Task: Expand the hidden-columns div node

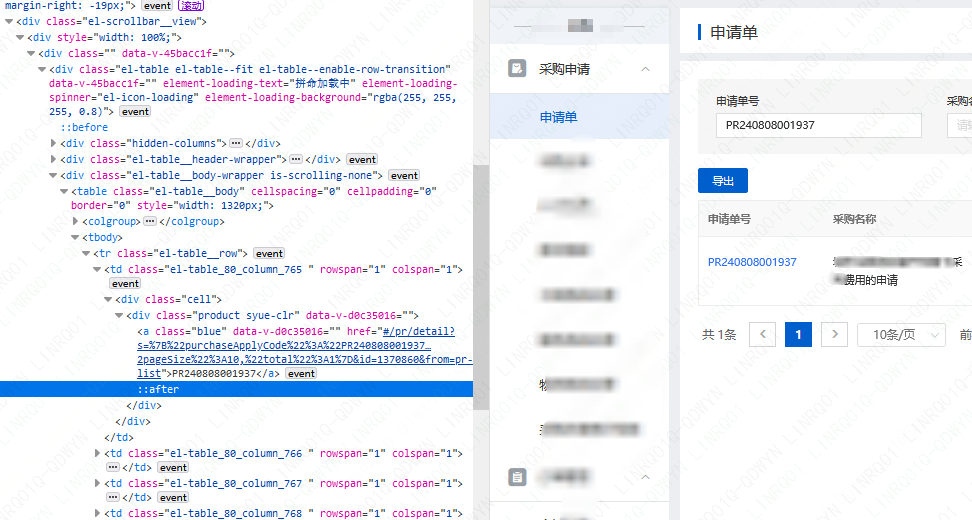Action: click(x=54, y=143)
